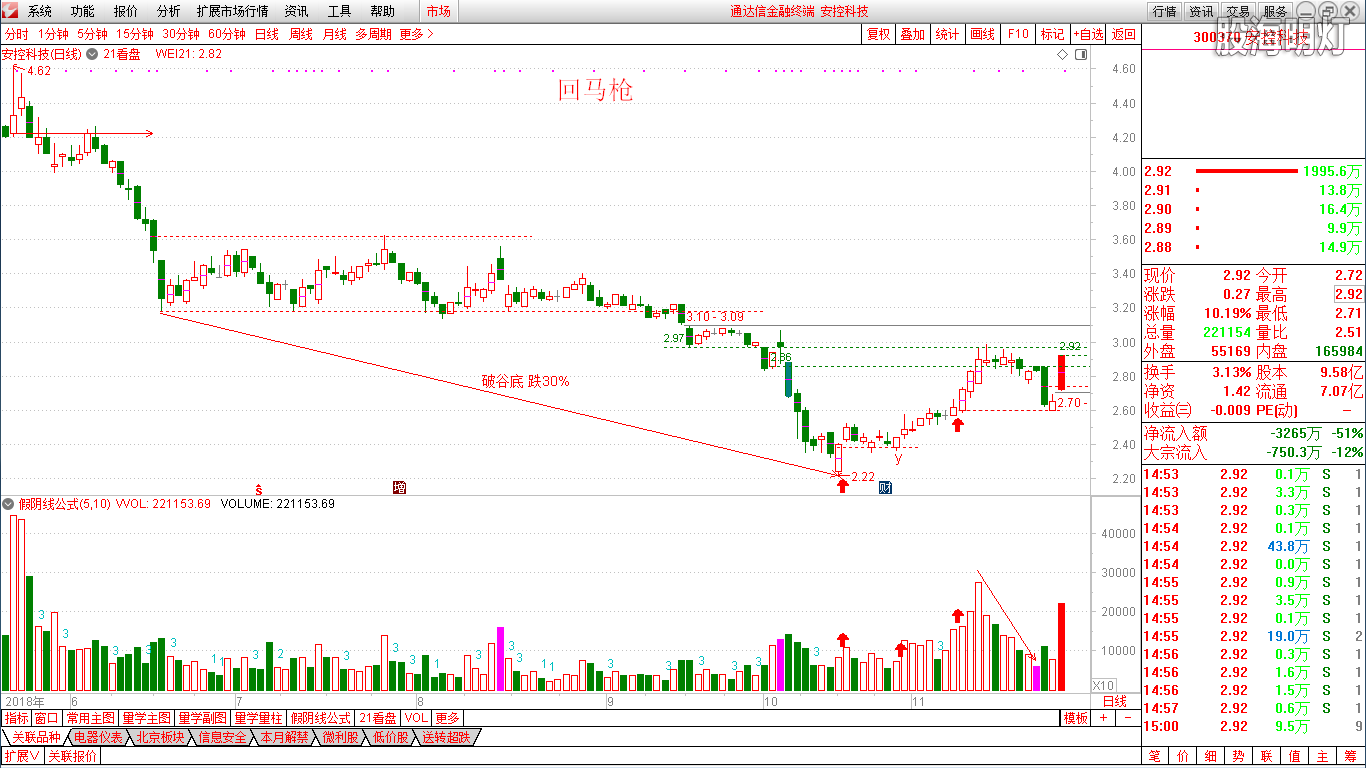
Task: Expand the 扩展∨ dropdown
Action: tap(21, 756)
